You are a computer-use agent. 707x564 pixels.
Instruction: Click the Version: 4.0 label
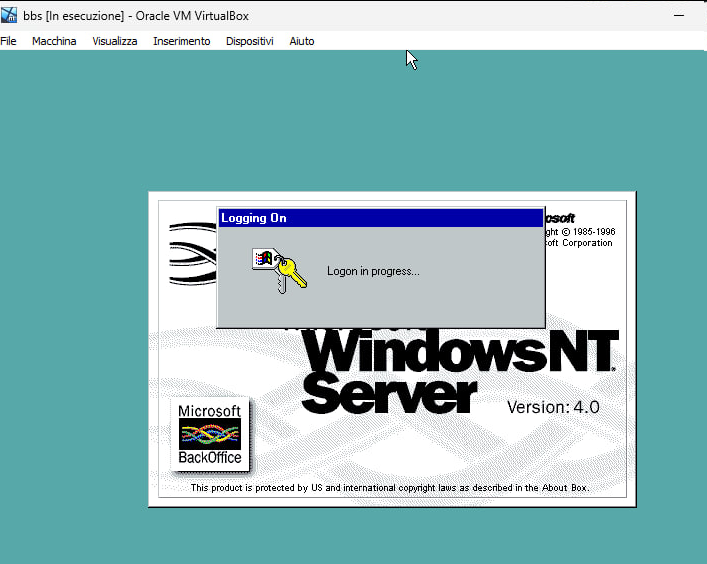(x=553, y=407)
